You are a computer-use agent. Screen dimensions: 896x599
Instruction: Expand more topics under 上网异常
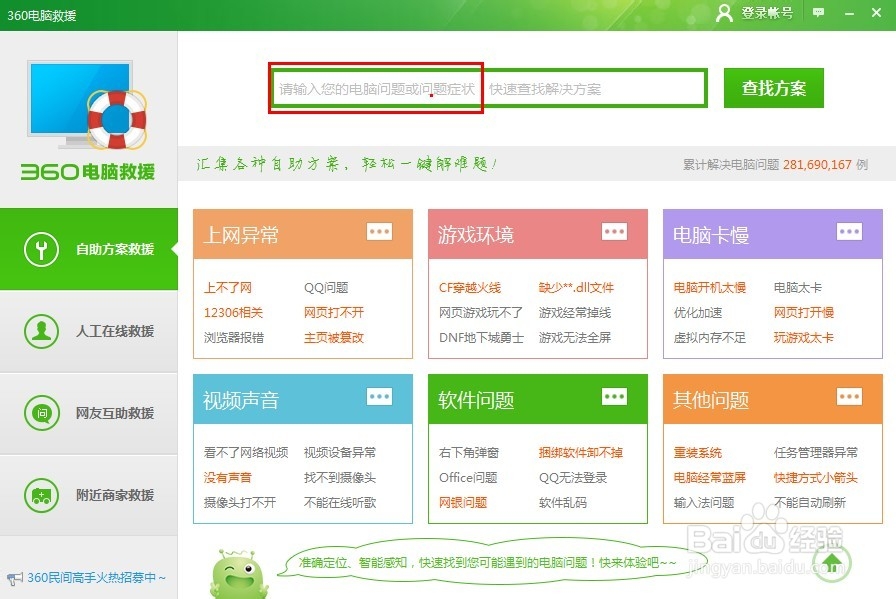coord(379,232)
